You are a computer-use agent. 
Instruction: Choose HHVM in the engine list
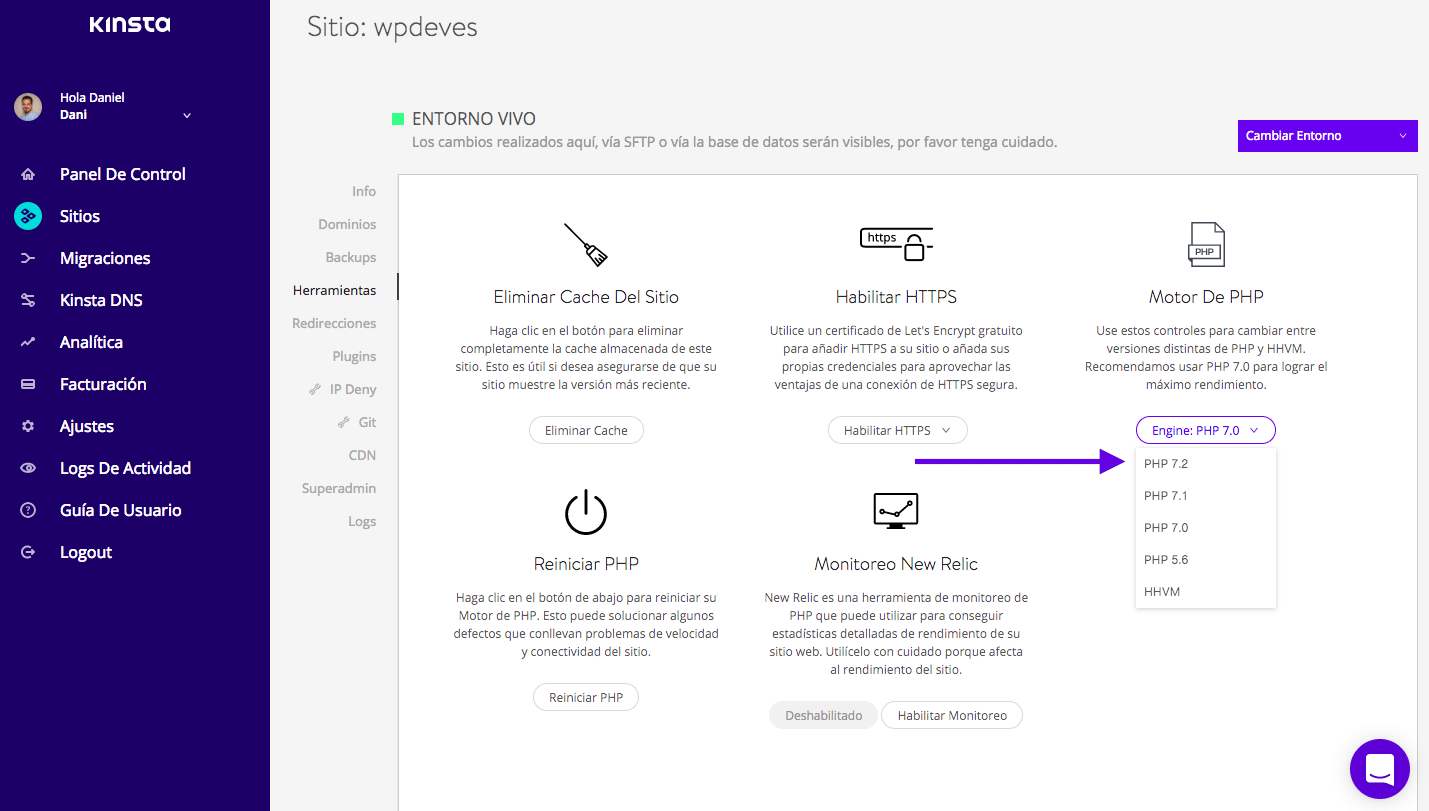click(1162, 592)
